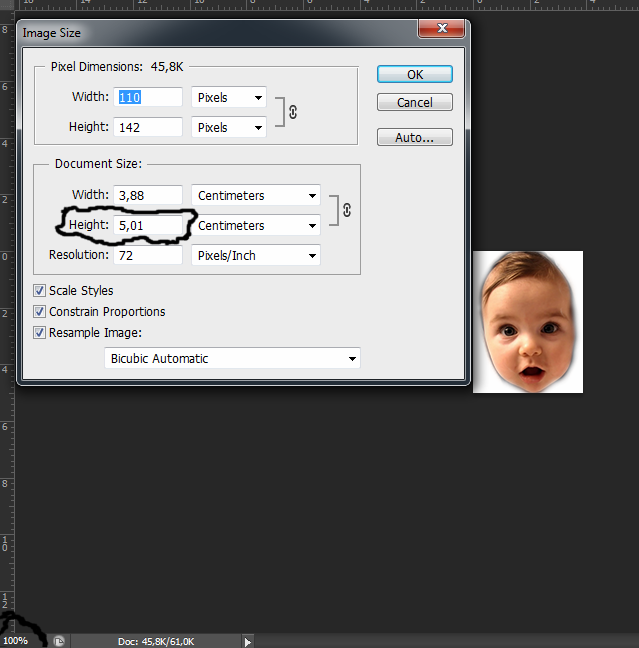Open the document Width Centimeters dropdown
639x648 pixels.
(256, 195)
